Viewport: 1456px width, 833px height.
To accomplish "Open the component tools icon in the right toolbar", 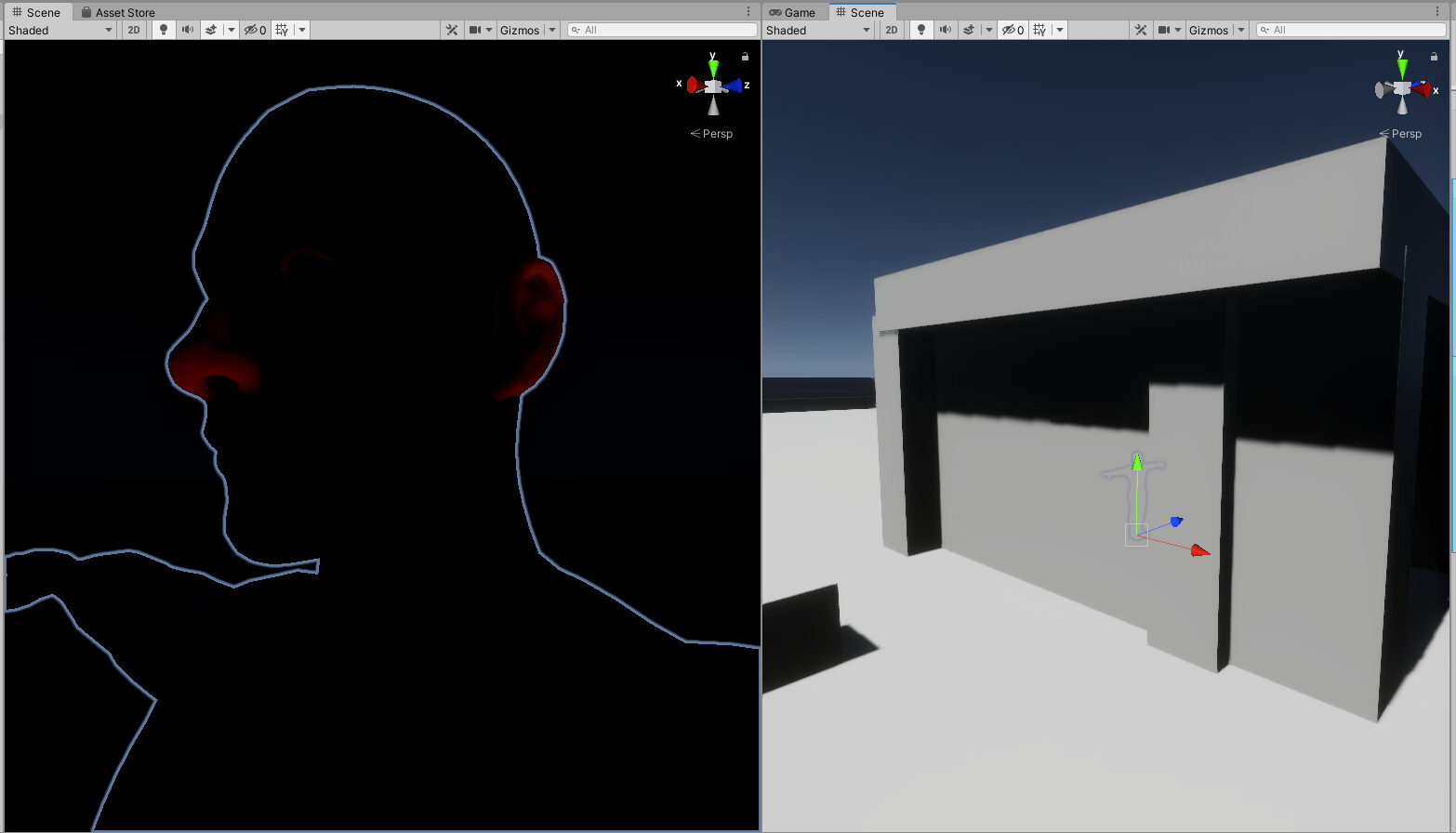I will coord(1141,29).
